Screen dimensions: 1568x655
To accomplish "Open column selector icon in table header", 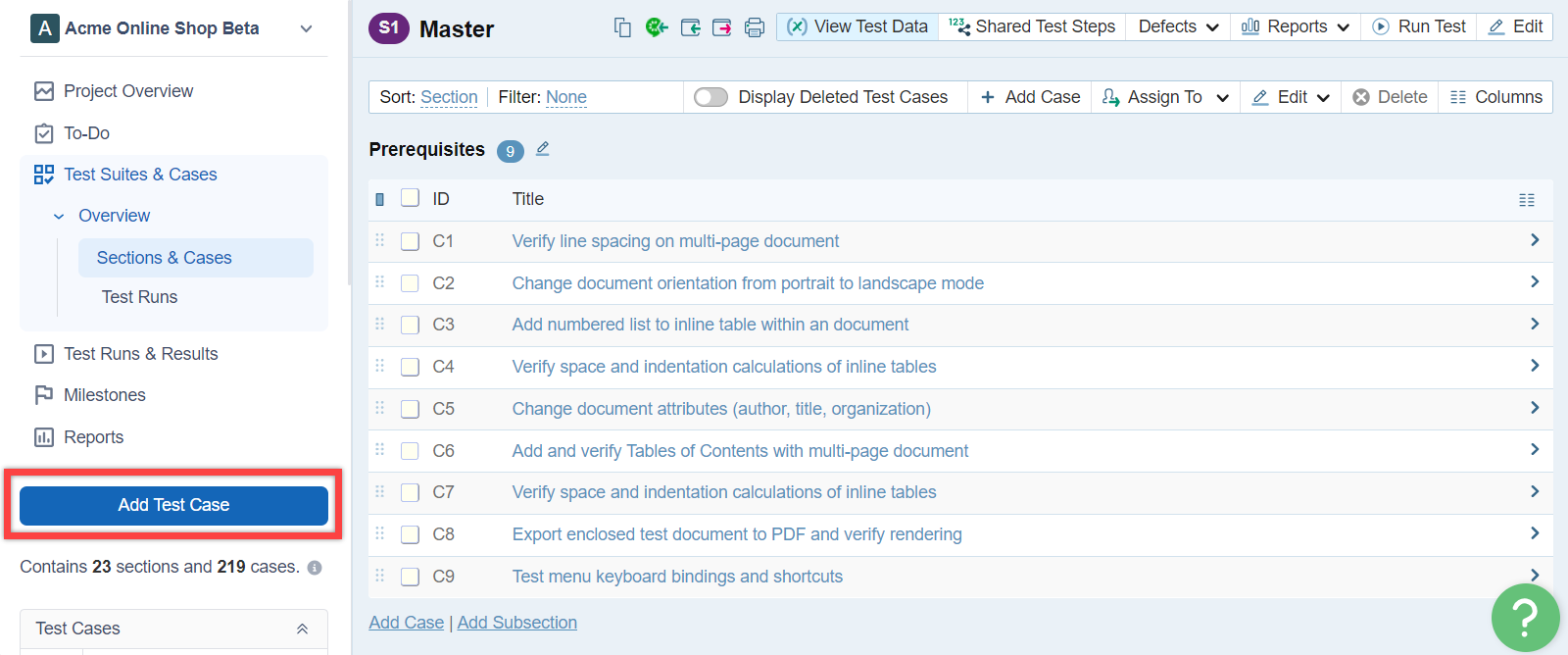I will coord(1526,200).
